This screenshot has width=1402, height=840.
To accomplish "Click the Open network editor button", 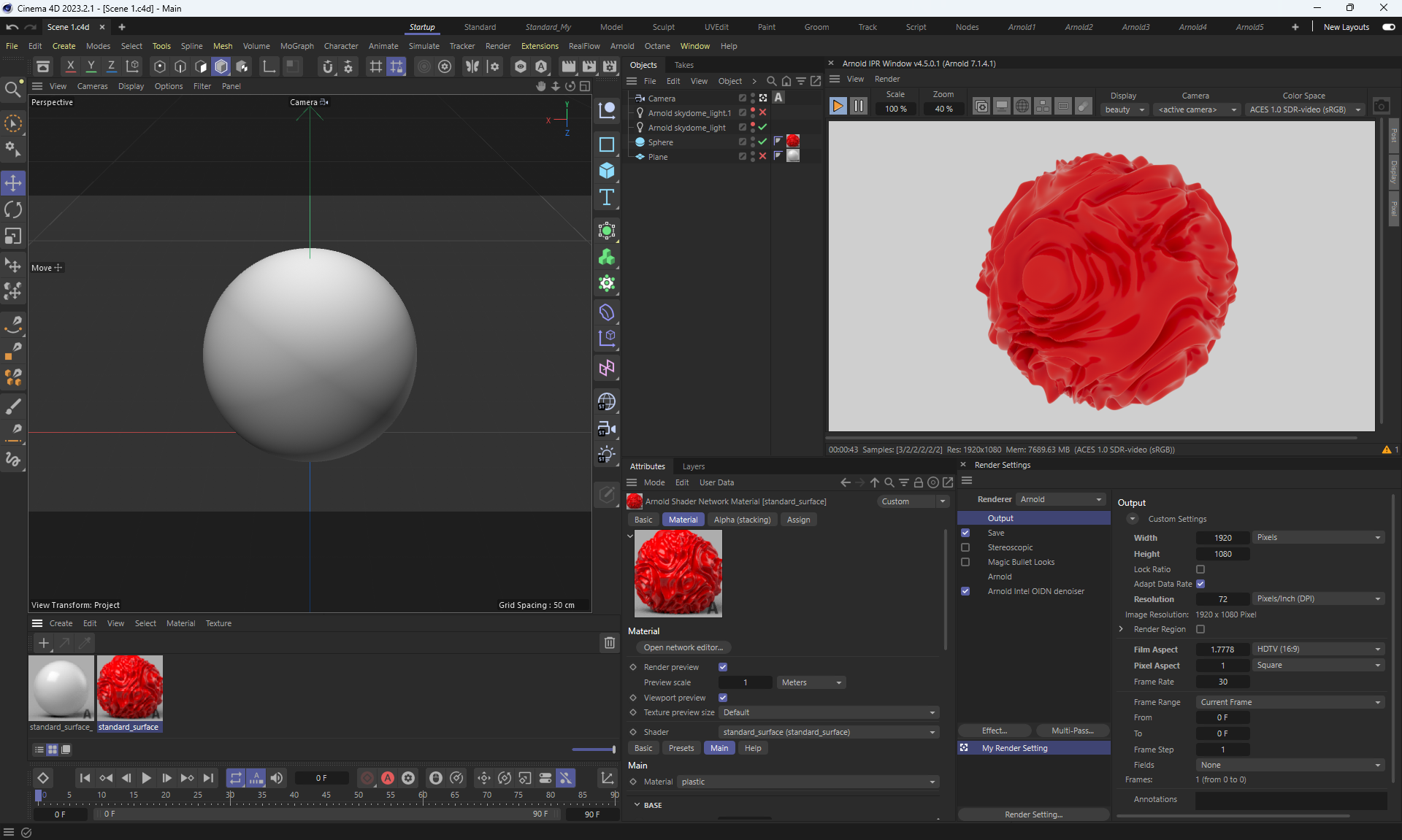I will [x=683, y=647].
